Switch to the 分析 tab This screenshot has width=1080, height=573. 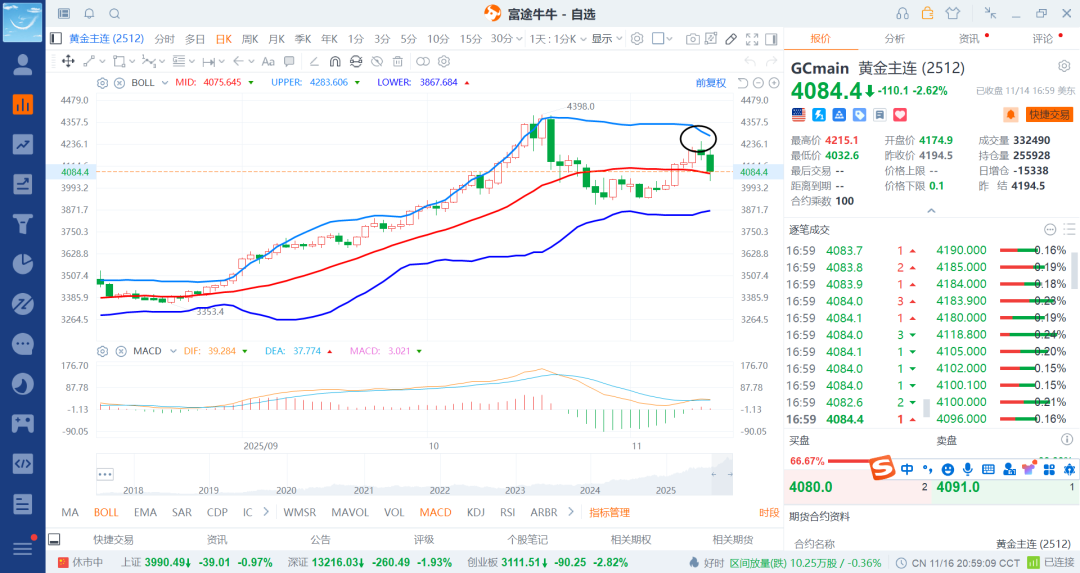[x=895, y=39]
